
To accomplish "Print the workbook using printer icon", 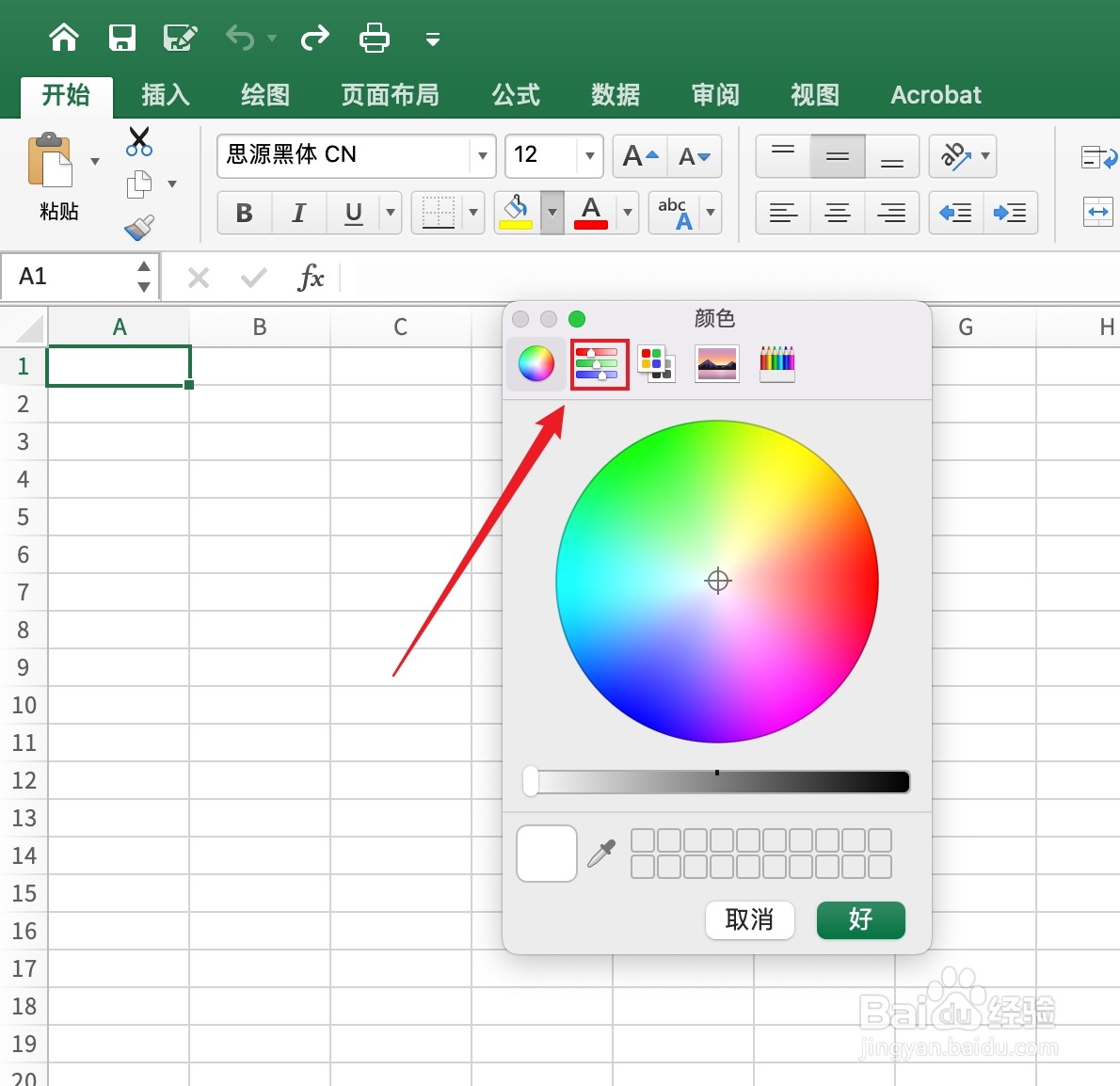I will 375,37.
